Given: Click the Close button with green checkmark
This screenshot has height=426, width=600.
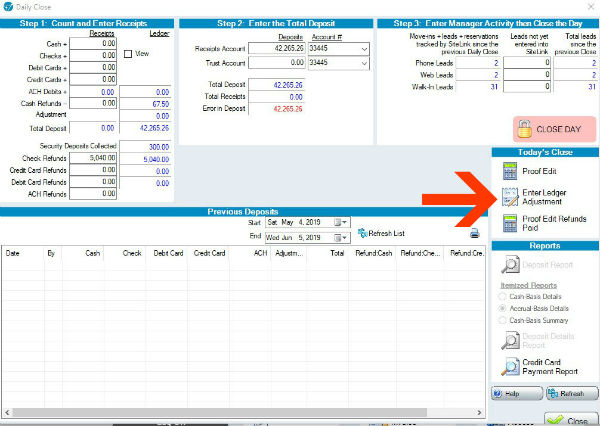Looking at the screenshot, I should (571, 419).
